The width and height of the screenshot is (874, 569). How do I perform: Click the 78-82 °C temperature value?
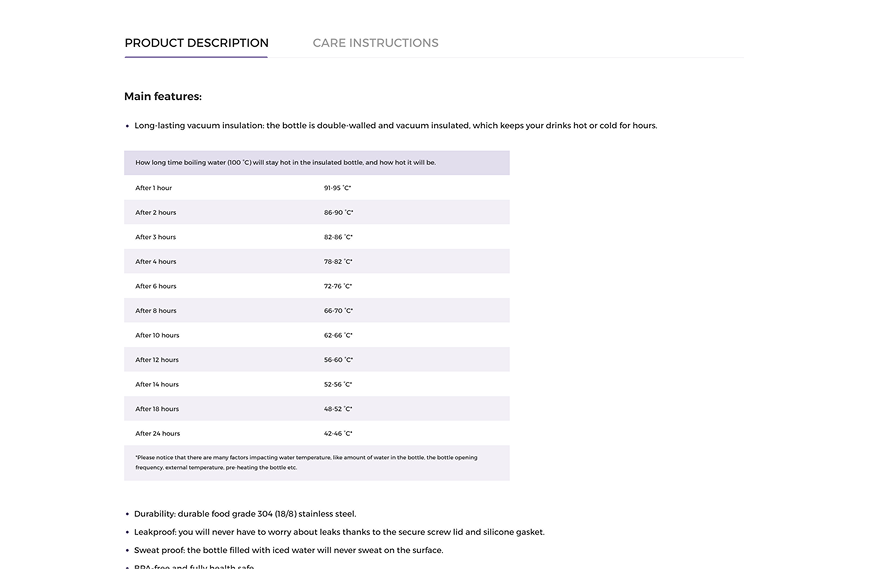click(338, 261)
